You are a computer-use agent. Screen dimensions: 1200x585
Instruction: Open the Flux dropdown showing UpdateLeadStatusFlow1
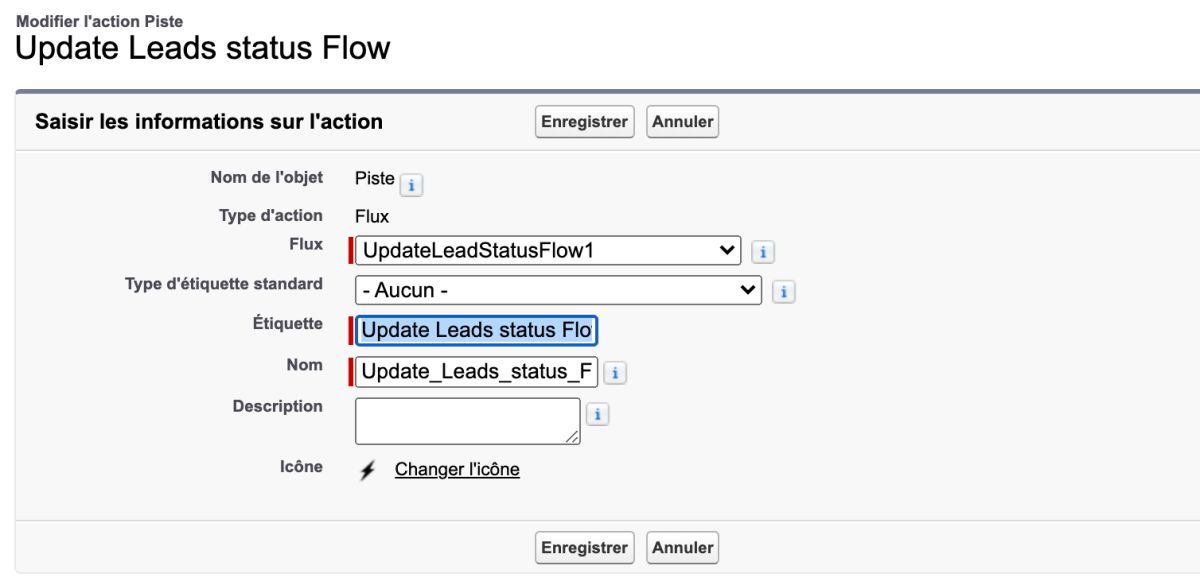pyautogui.click(x=548, y=250)
